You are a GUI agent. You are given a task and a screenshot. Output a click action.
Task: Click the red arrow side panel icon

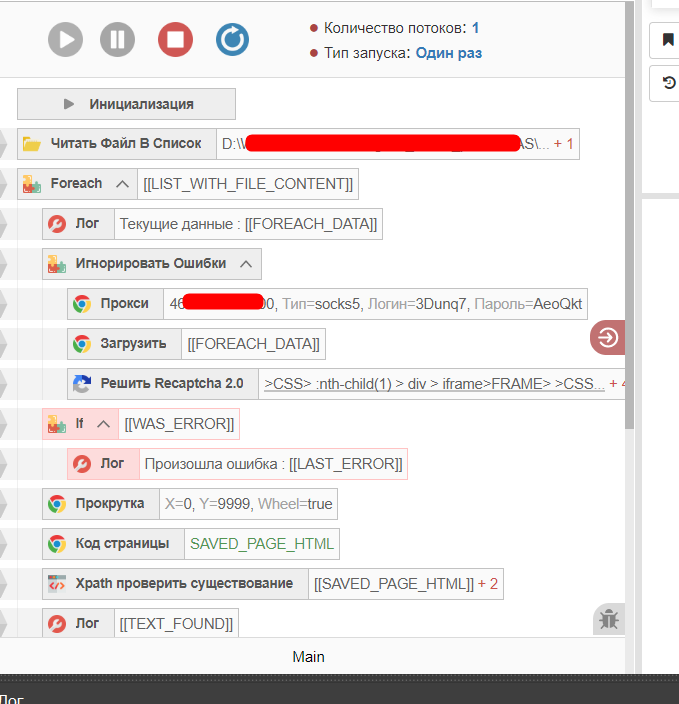coord(607,338)
